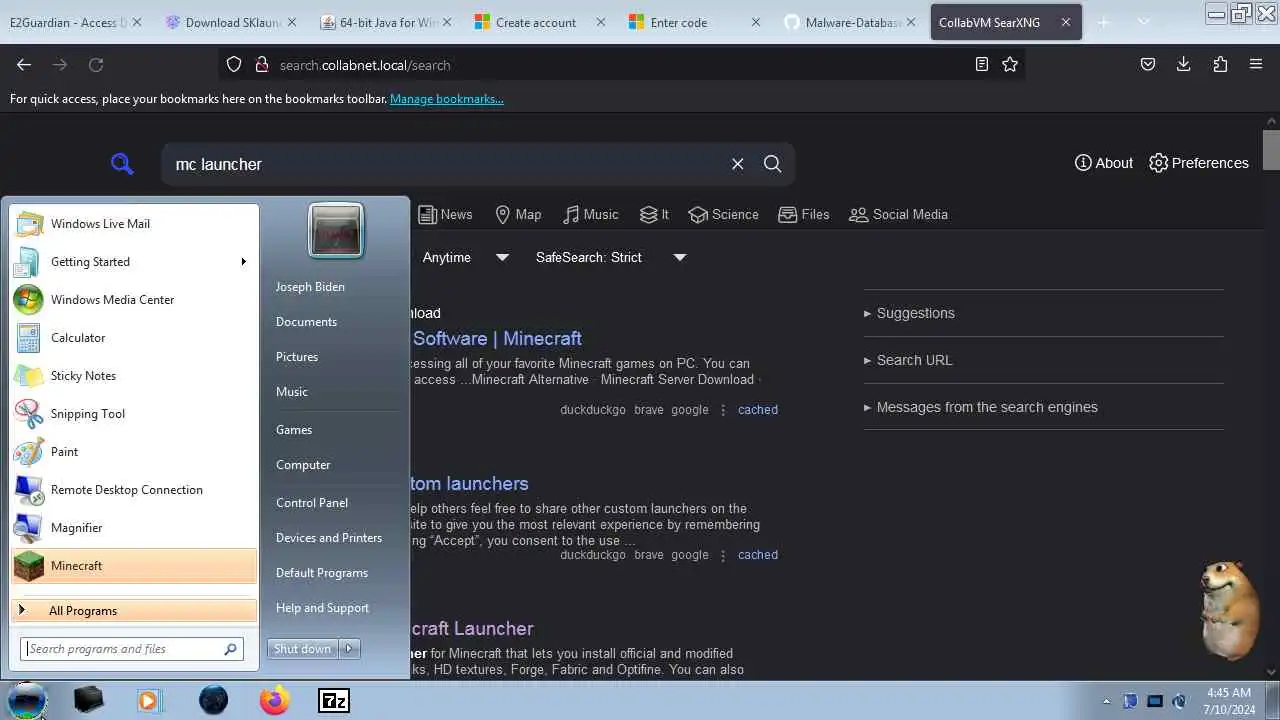
Task: Switch to Create account browser tab
Action: pos(538,22)
